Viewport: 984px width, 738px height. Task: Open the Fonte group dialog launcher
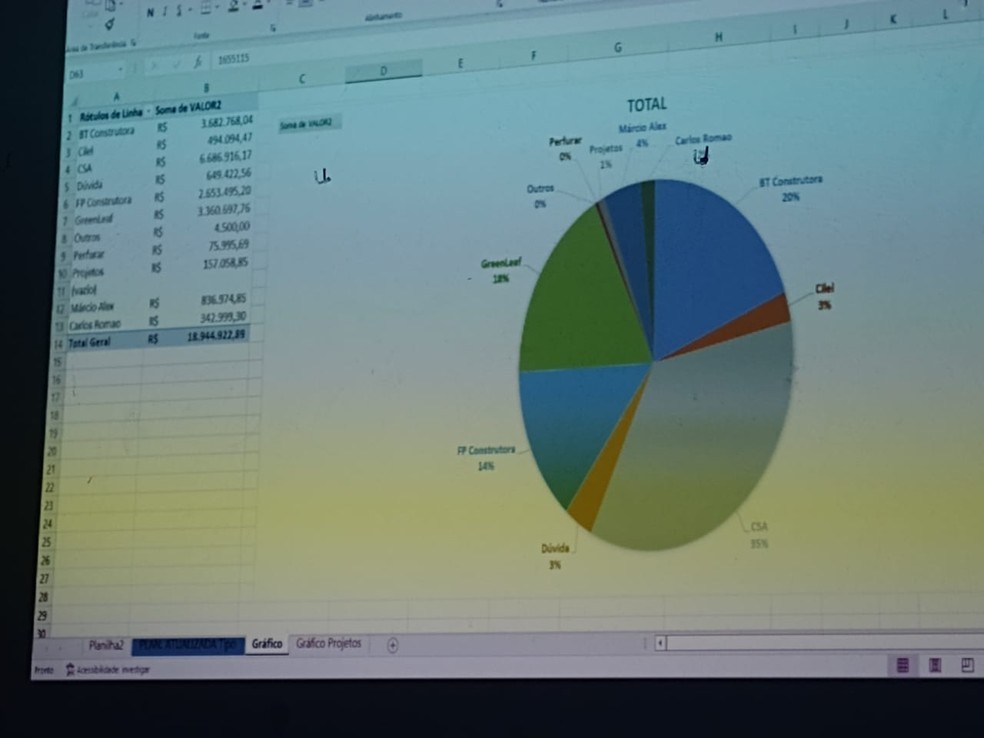(x=273, y=28)
